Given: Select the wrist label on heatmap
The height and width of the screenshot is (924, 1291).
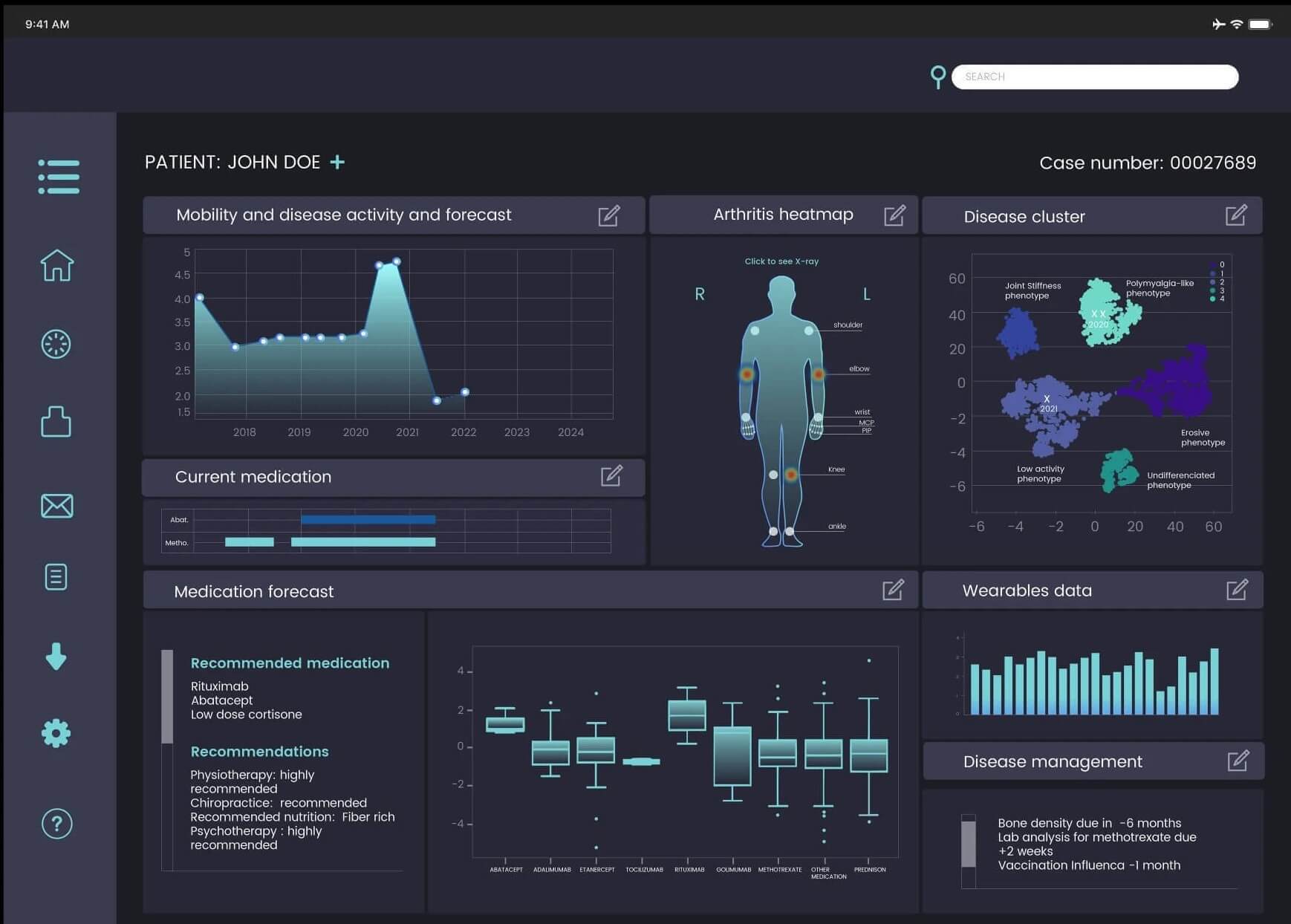Looking at the screenshot, I should point(862,411).
